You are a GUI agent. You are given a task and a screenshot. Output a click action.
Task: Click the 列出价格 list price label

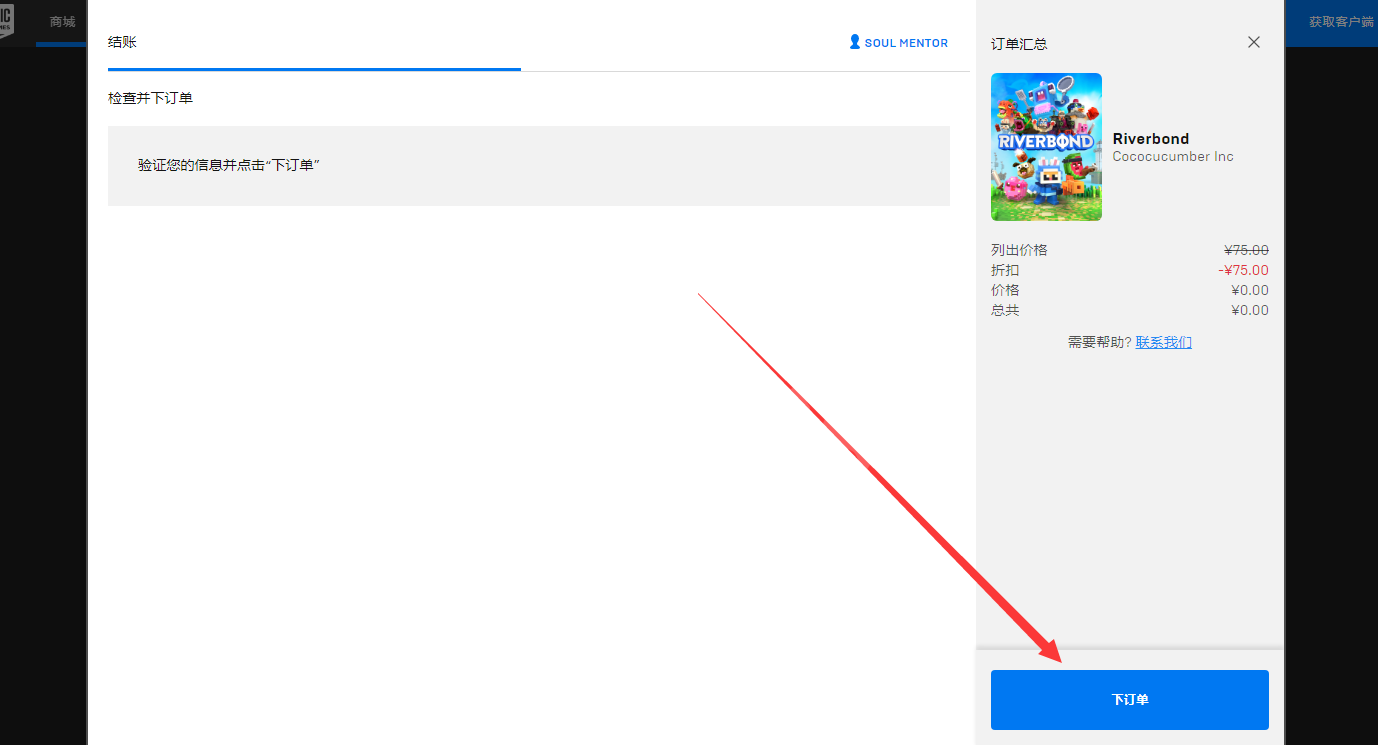pos(1019,250)
